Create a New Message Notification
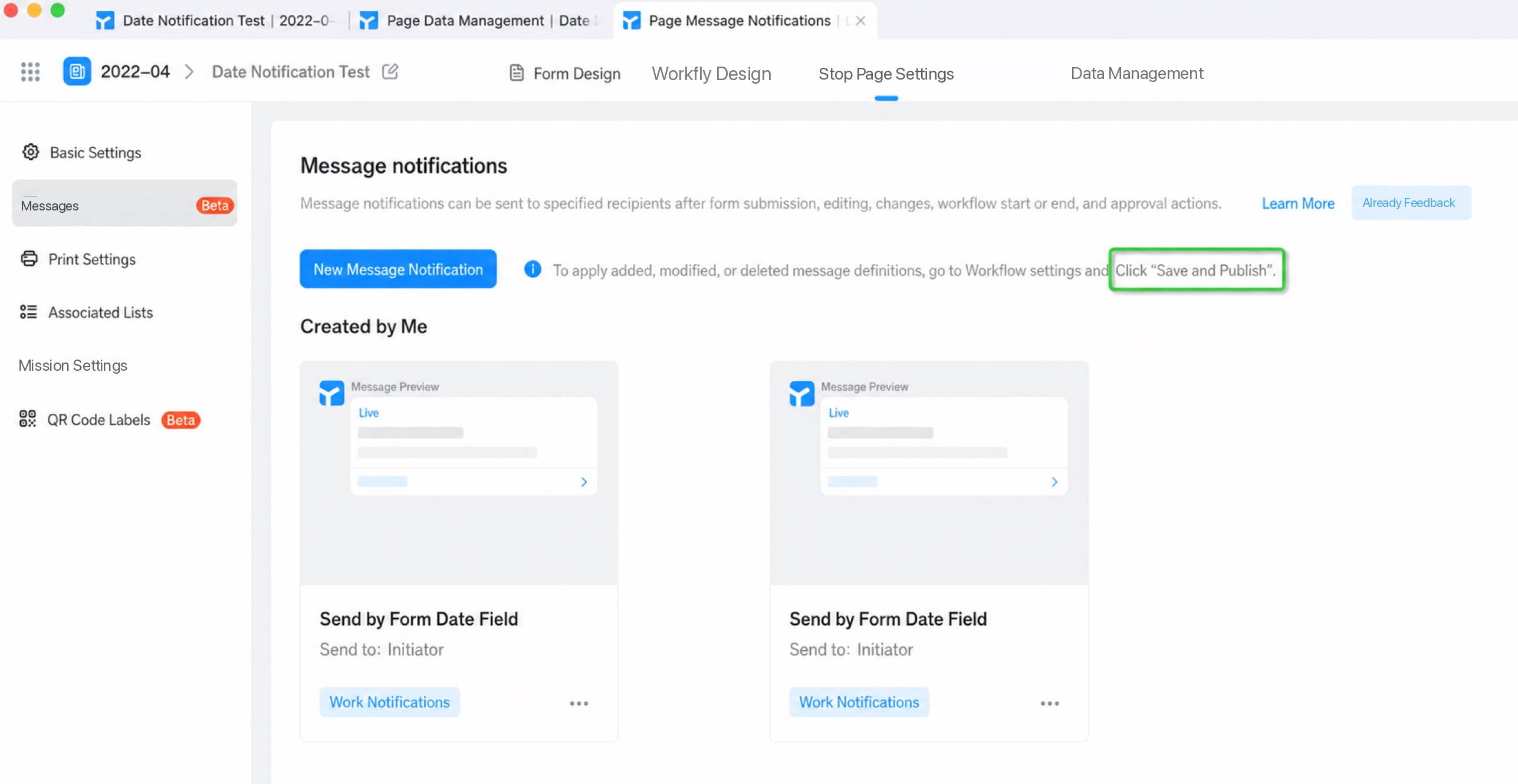This screenshot has width=1518, height=784. point(398,269)
